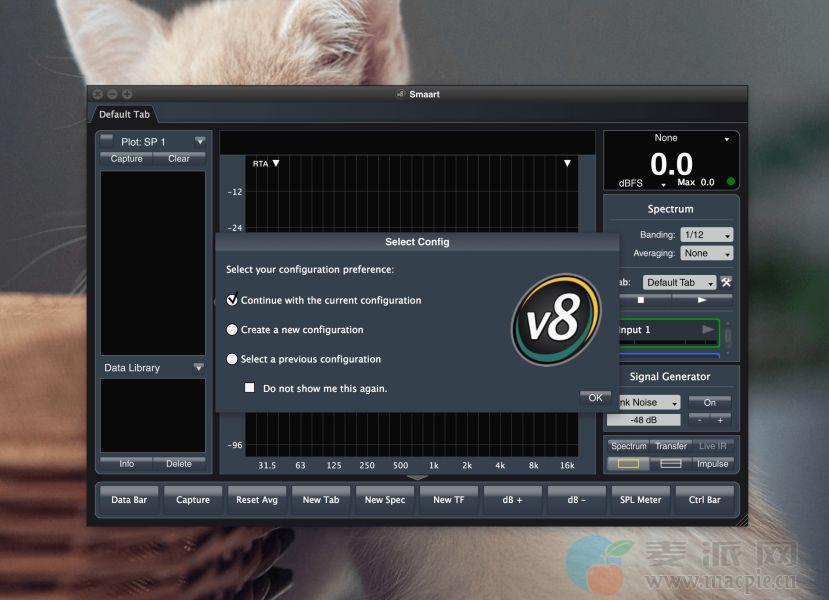Expand the Data Library menu arrow
The height and width of the screenshot is (600, 829).
point(198,368)
